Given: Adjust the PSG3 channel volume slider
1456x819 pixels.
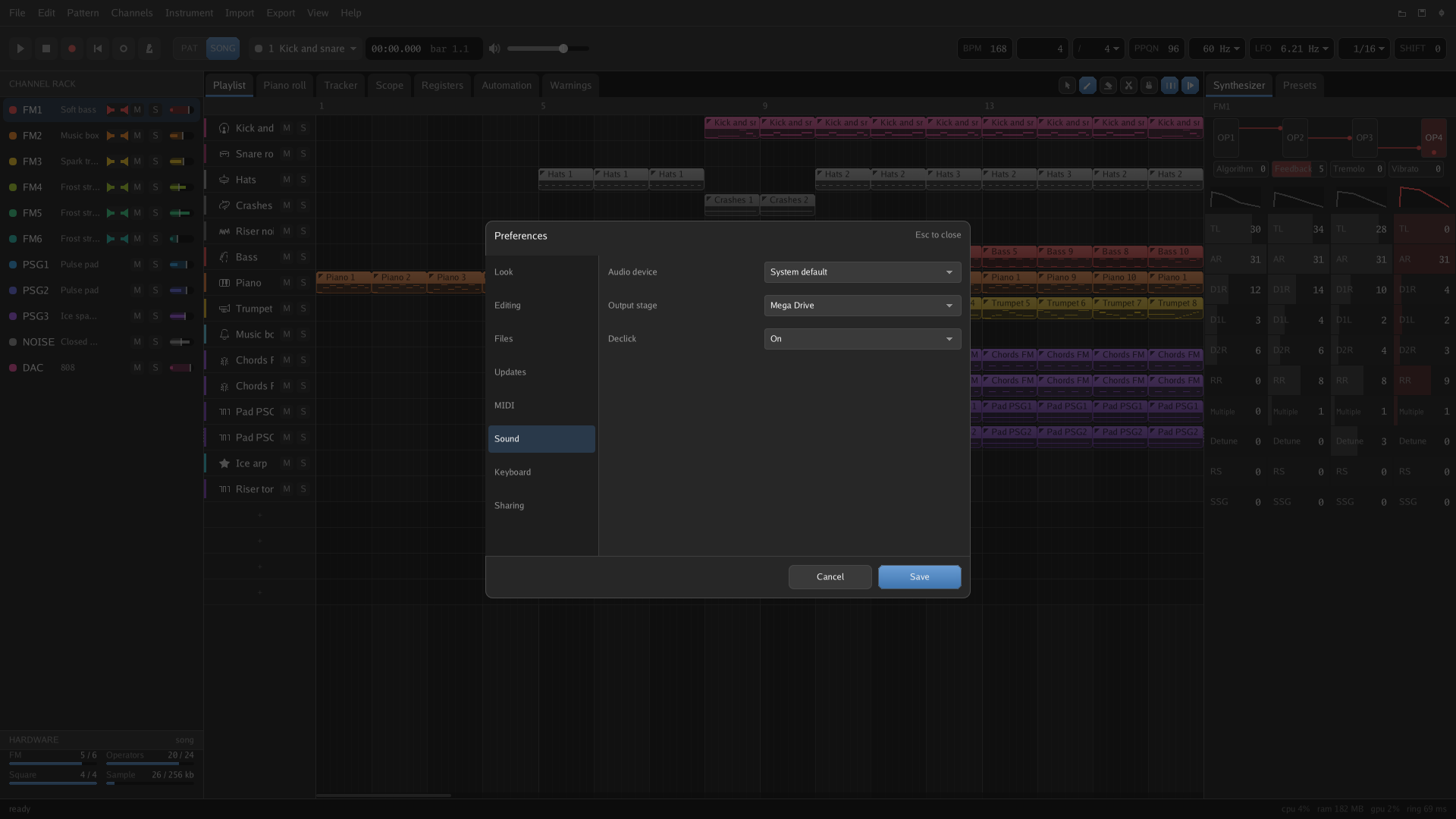Looking at the screenshot, I should 181,316.
